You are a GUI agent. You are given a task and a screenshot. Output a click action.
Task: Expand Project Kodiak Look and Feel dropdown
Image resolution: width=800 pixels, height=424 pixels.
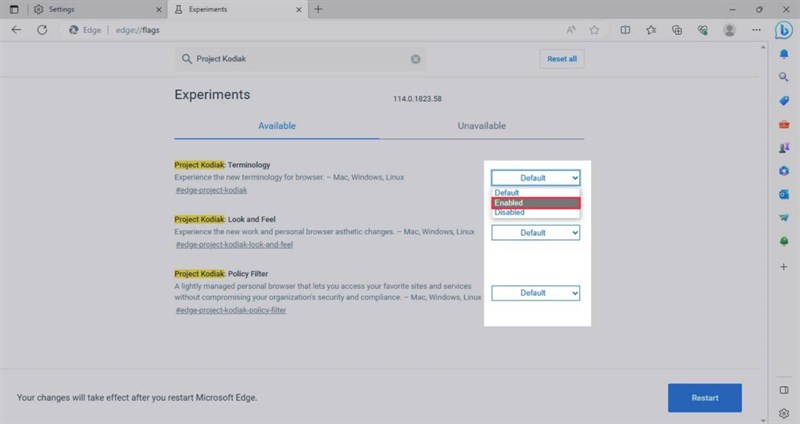535,233
